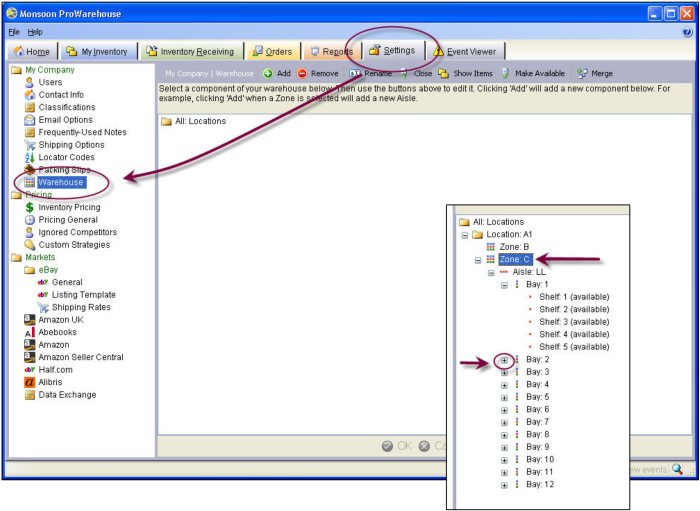Switch to the Event Viewer tab

pyautogui.click(x=467, y=52)
